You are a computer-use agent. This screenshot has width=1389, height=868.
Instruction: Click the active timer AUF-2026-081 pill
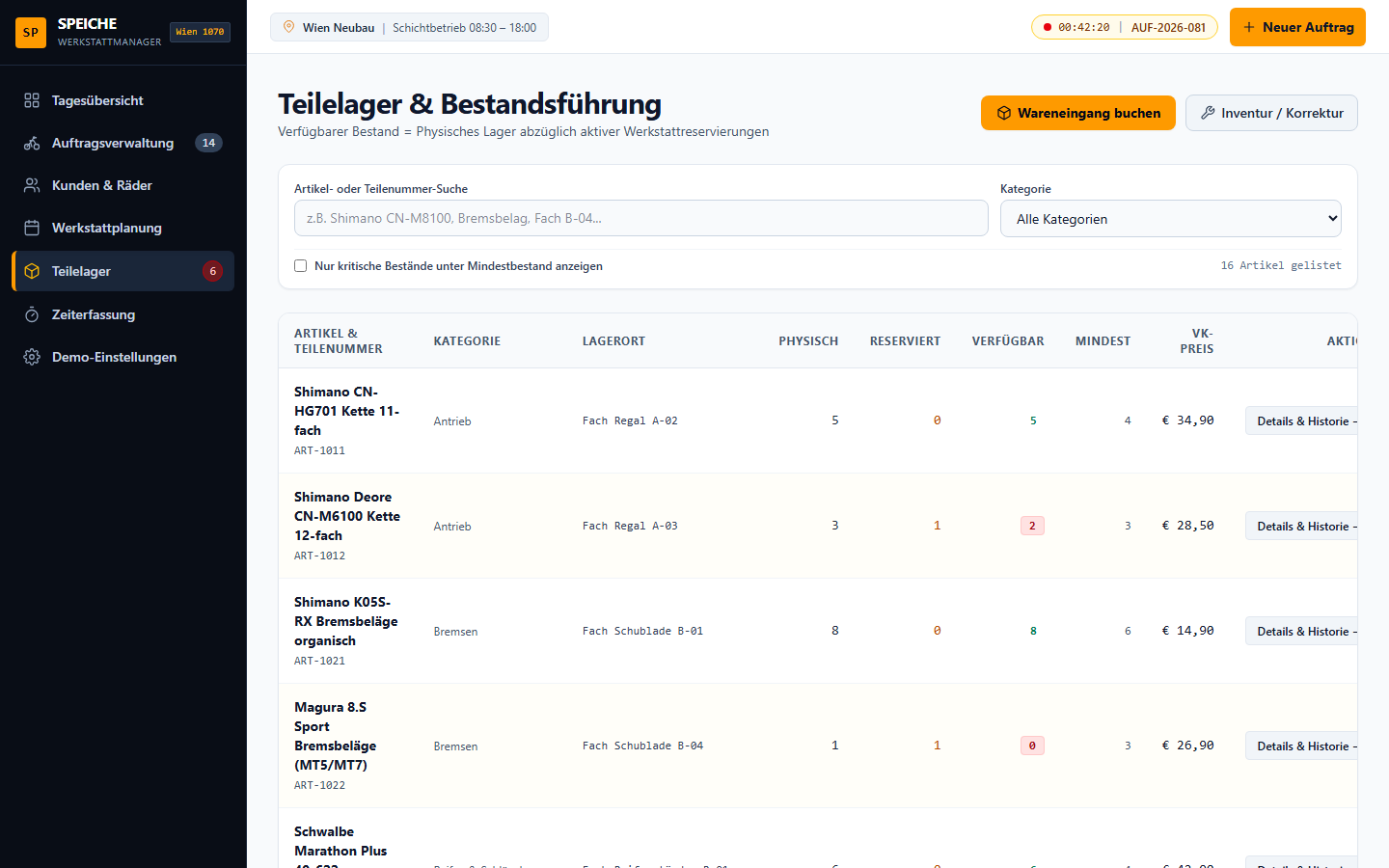[x=1125, y=27]
